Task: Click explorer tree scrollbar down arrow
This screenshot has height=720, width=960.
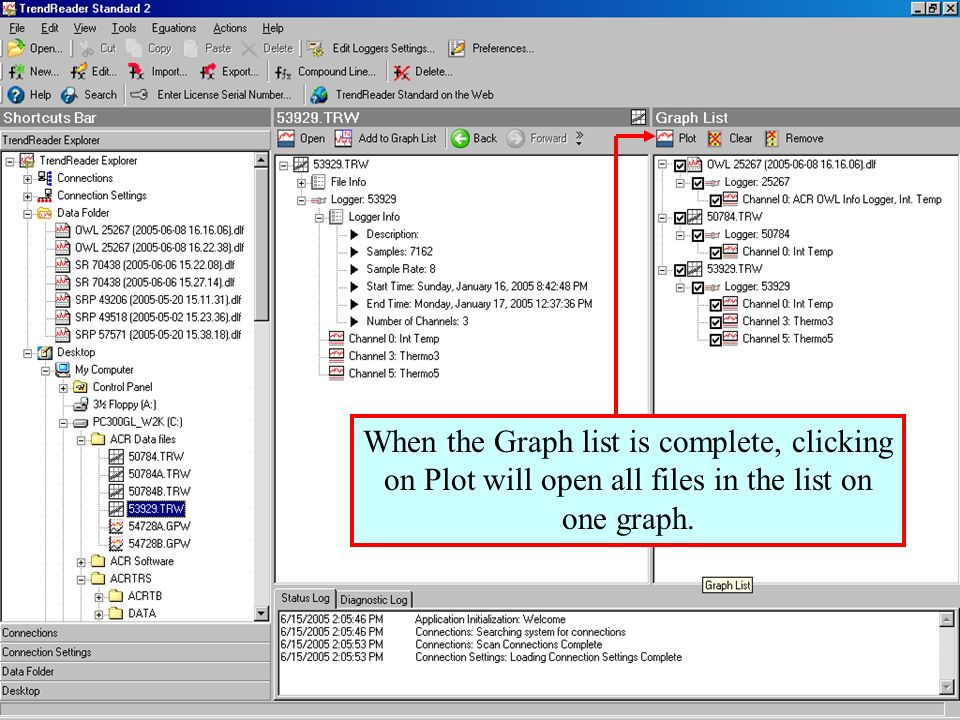Action: tap(261, 613)
